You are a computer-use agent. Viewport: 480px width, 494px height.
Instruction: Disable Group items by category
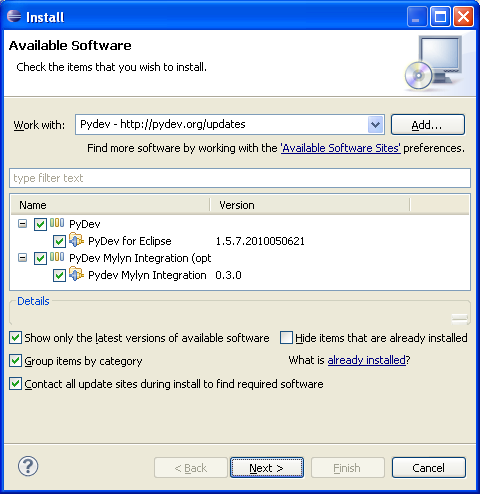tap(15, 361)
